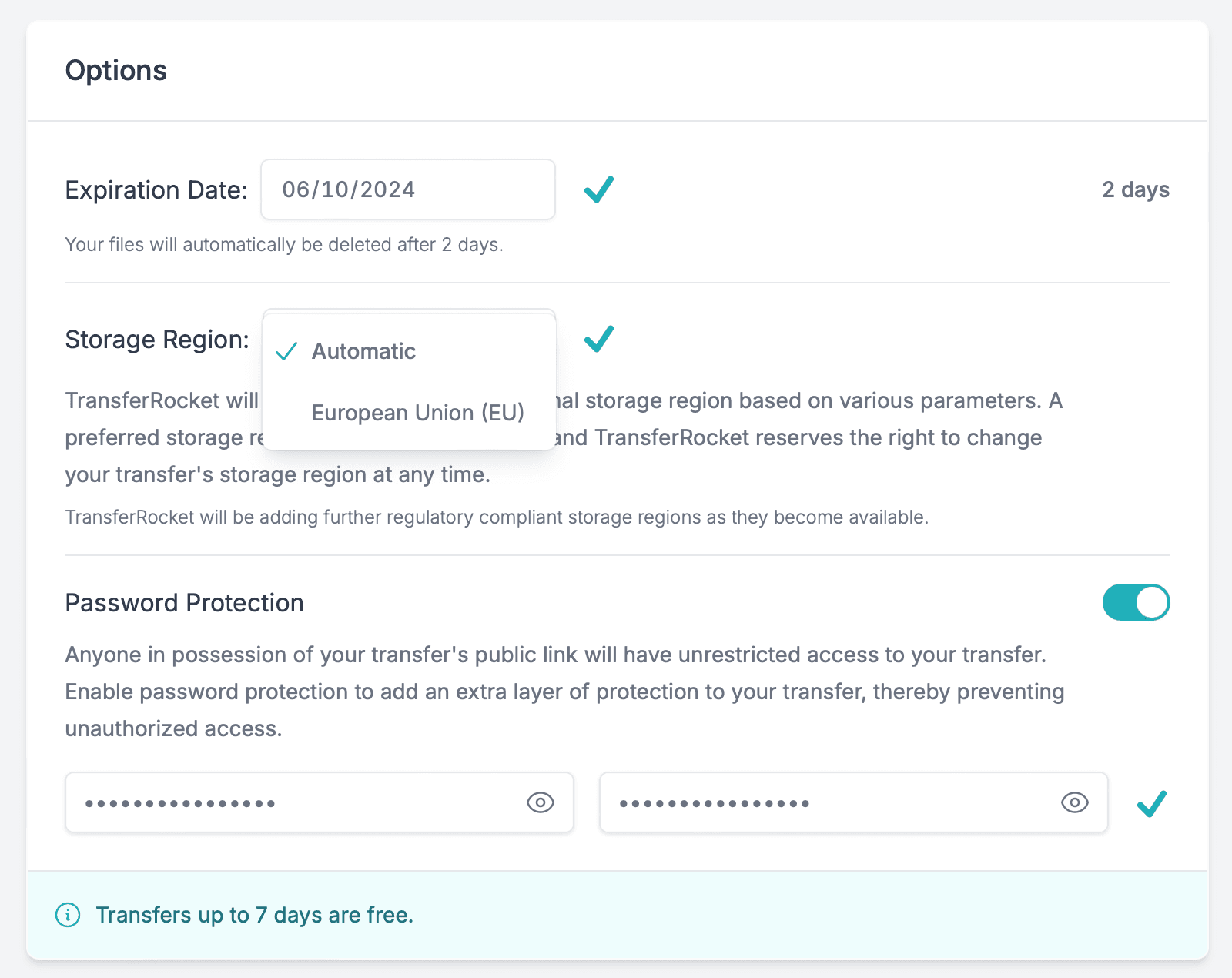Click the password confirmation input field
This screenshot has width=1232, height=978.
pos(854,802)
